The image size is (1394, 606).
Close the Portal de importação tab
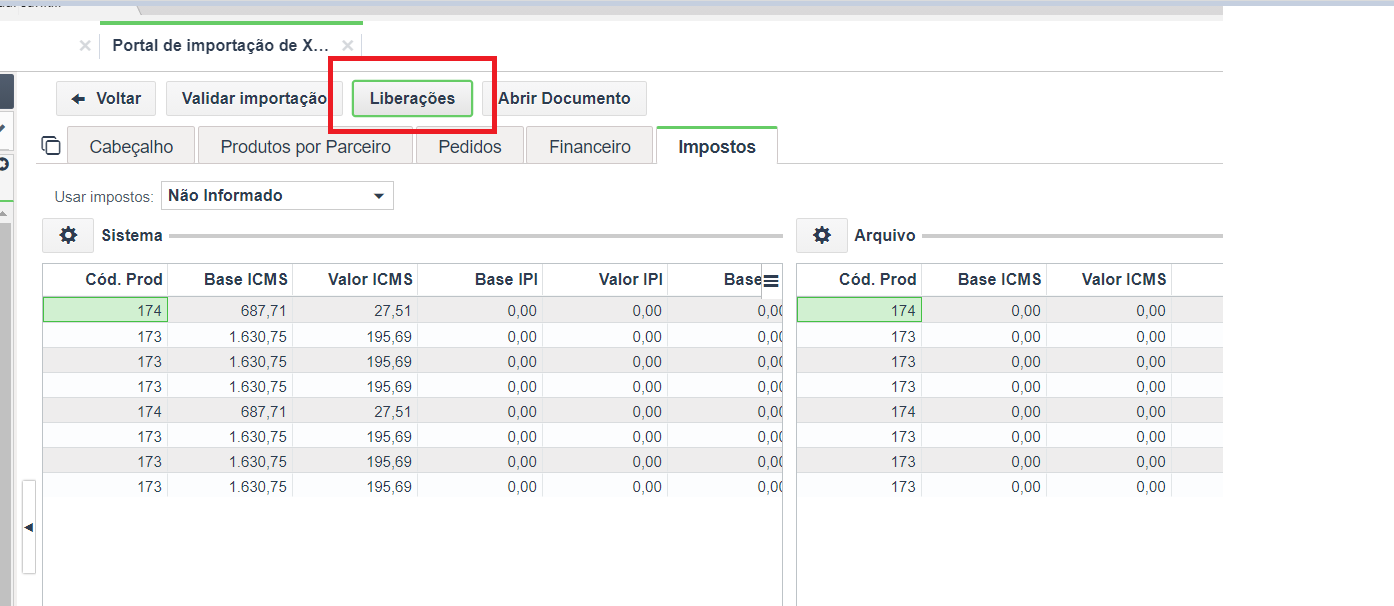pos(347,45)
